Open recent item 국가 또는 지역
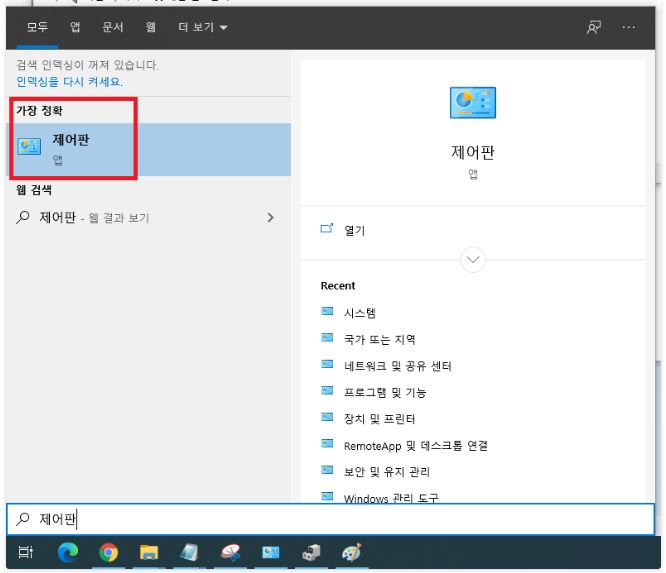The width and height of the screenshot is (666, 573). [380, 339]
